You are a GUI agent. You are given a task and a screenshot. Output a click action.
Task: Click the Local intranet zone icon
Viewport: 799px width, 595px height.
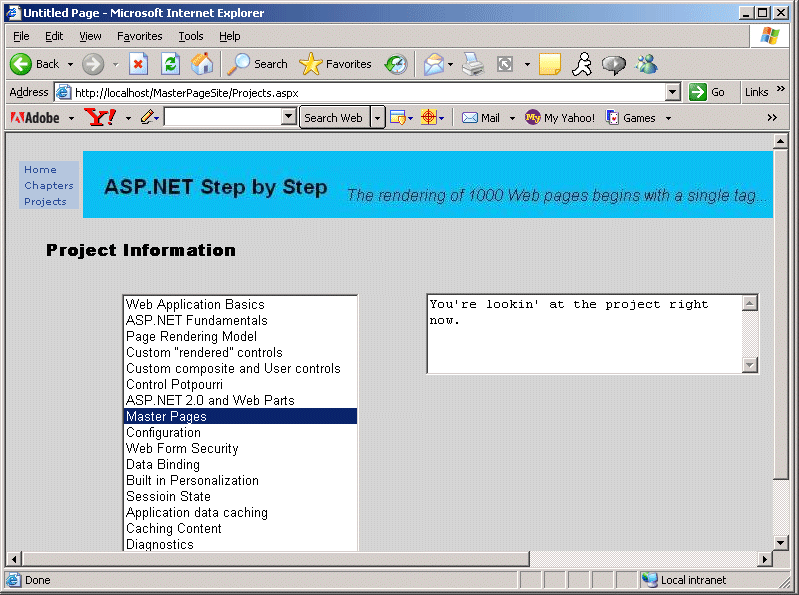tap(649, 580)
